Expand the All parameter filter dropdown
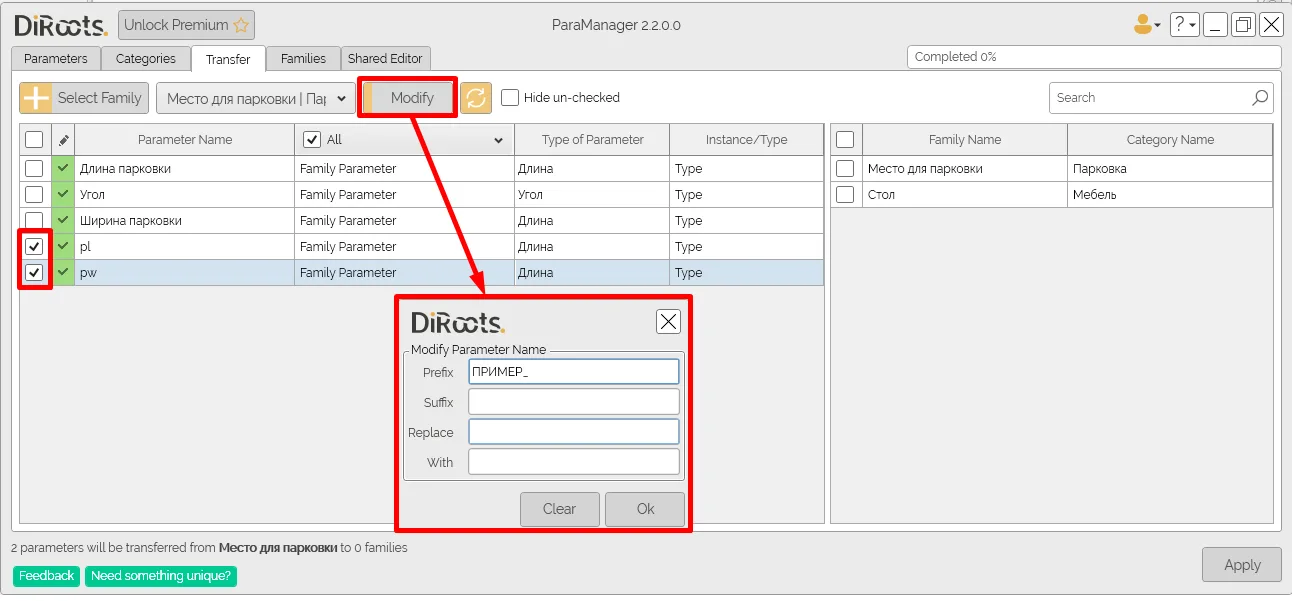 point(498,141)
